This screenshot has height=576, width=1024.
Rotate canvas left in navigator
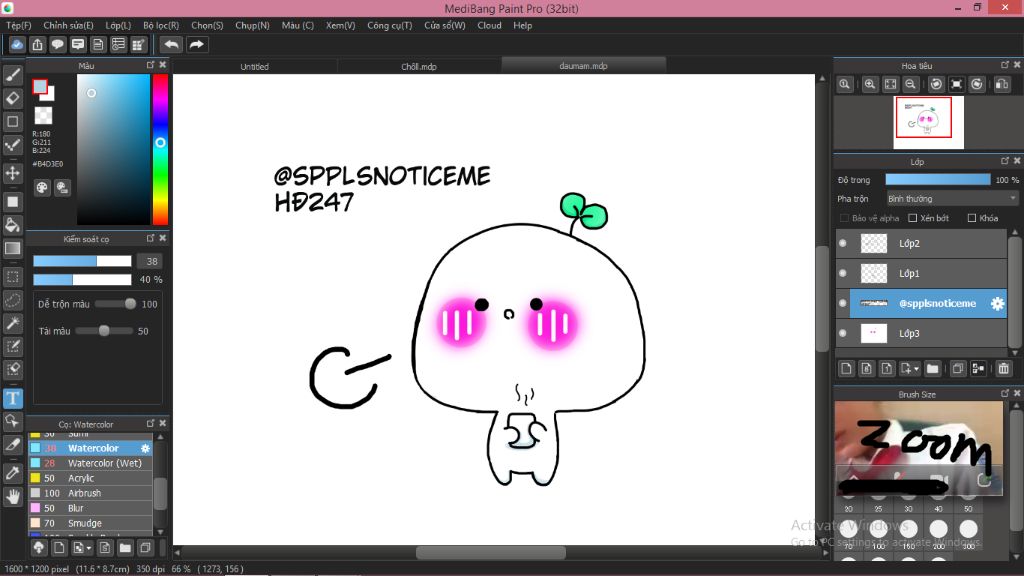click(x=936, y=84)
